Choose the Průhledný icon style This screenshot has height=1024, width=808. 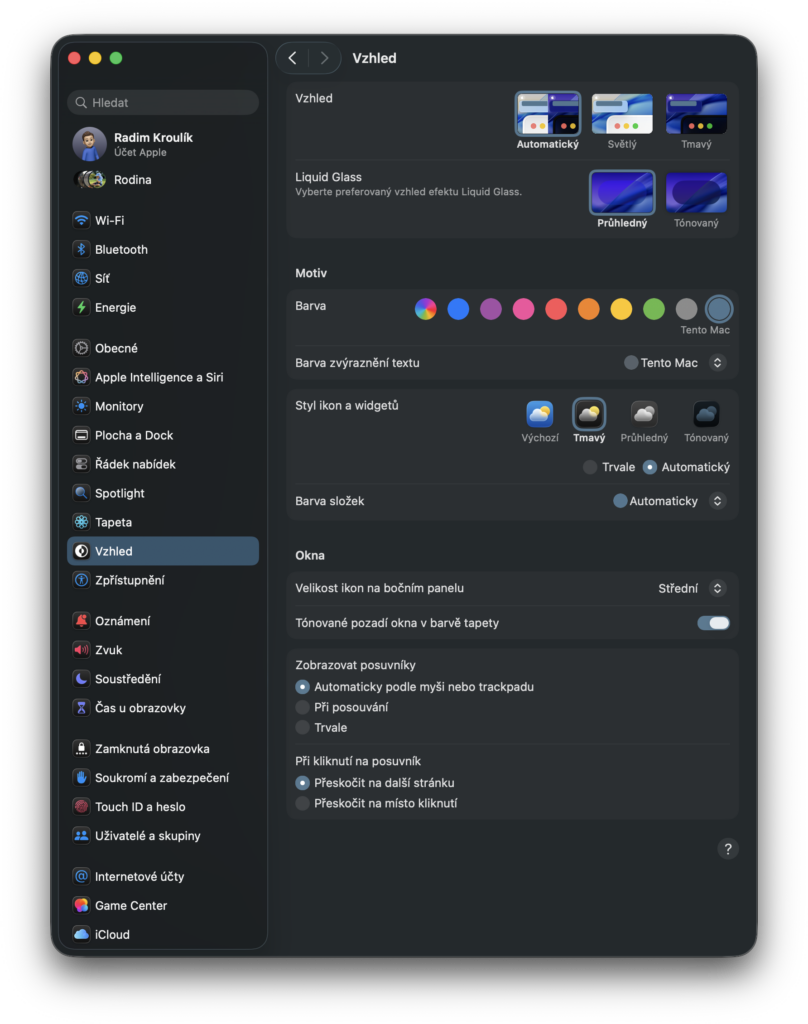[644, 414]
